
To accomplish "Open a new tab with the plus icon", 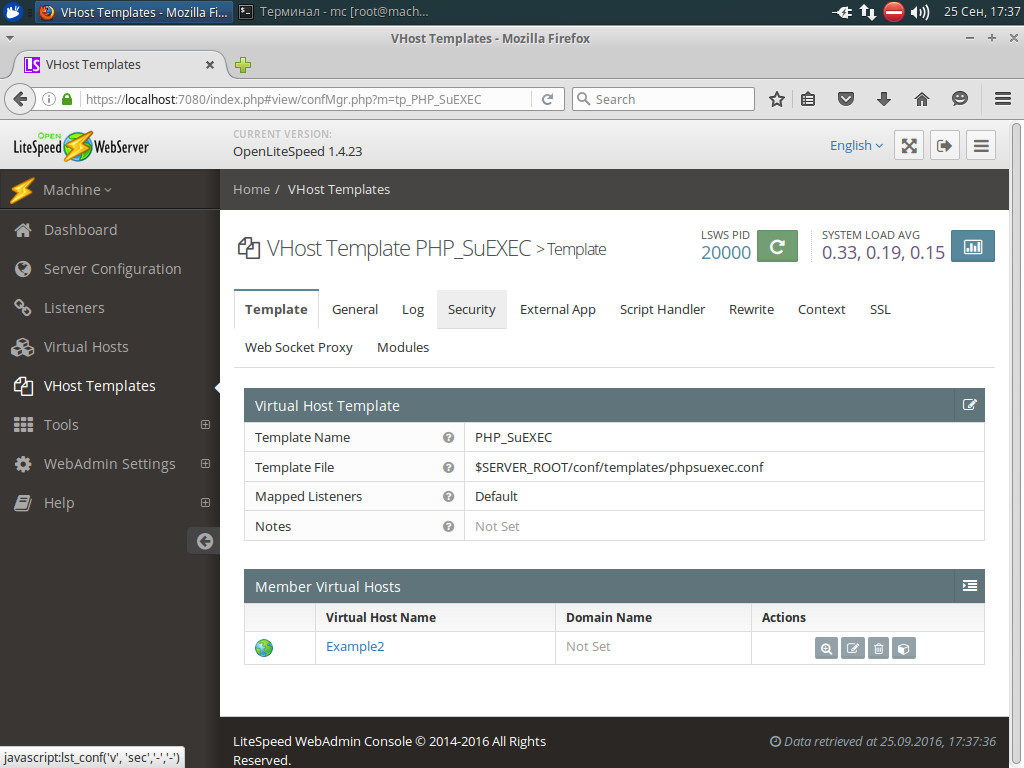I will click(243, 65).
